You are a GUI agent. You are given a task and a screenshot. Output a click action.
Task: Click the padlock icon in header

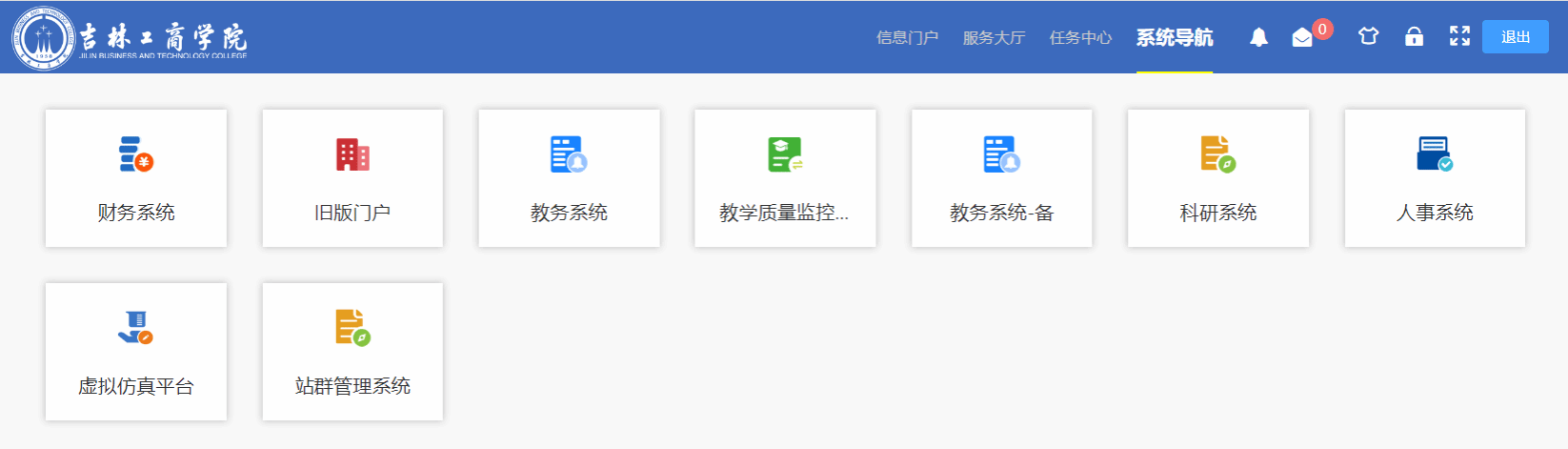(x=1414, y=37)
